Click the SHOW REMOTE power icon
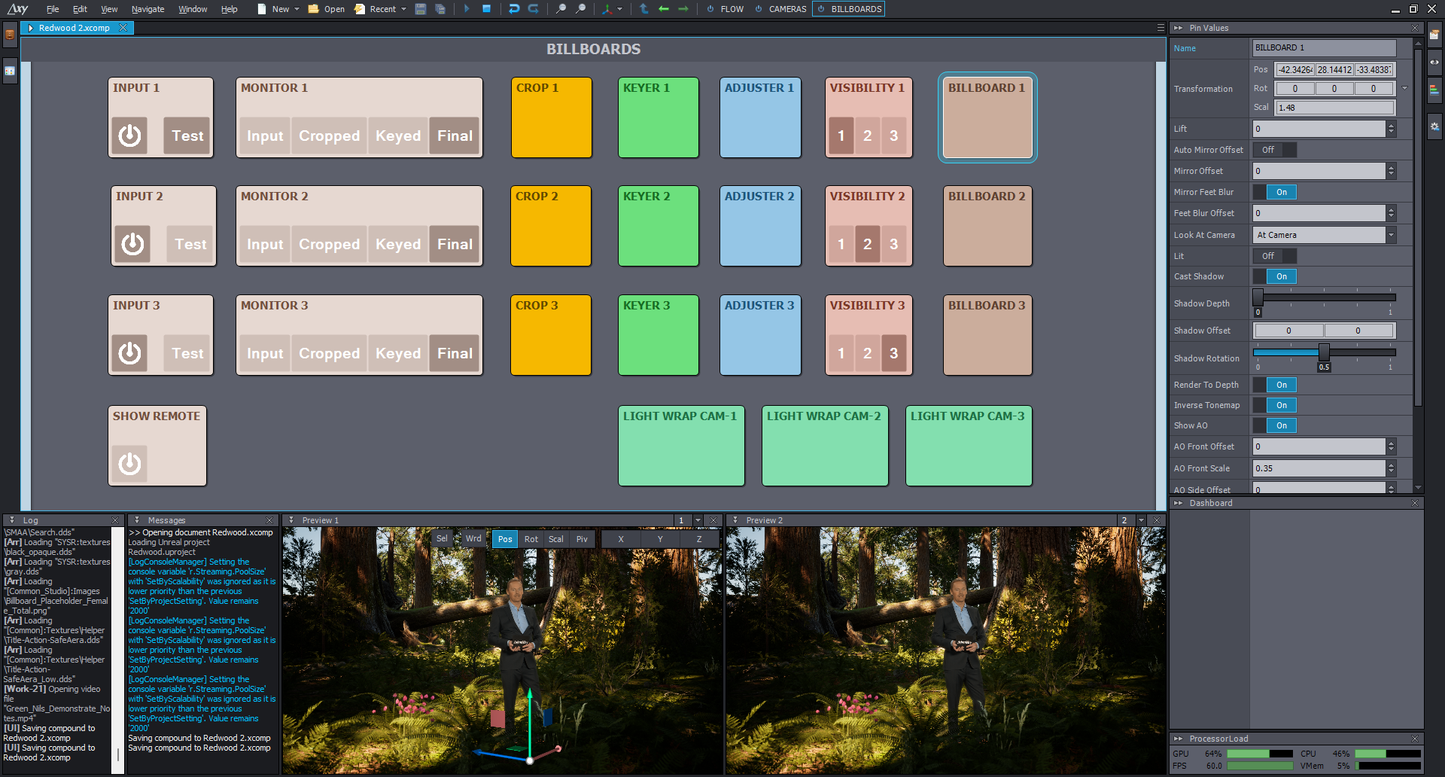 pyautogui.click(x=130, y=464)
